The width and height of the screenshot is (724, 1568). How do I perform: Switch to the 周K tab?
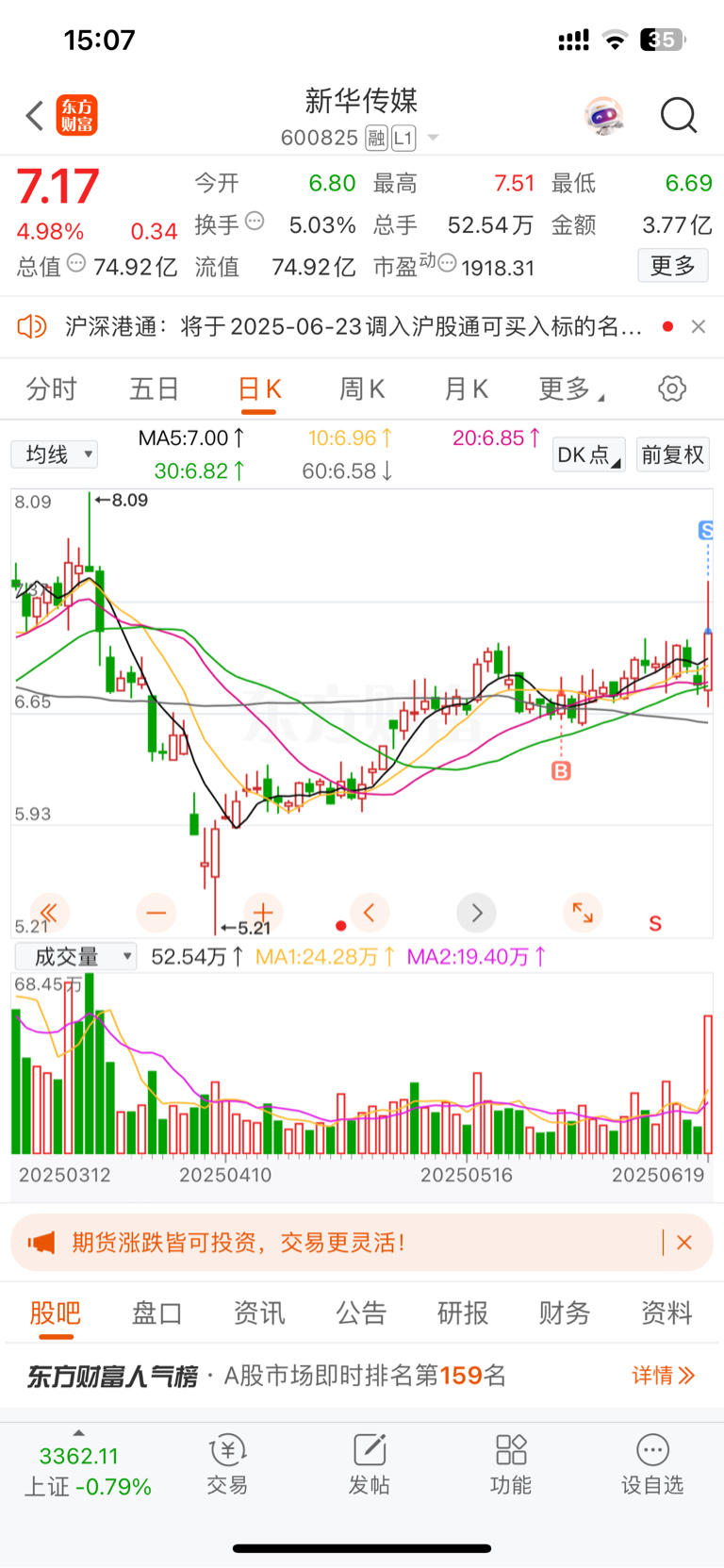tap(362, 388)
